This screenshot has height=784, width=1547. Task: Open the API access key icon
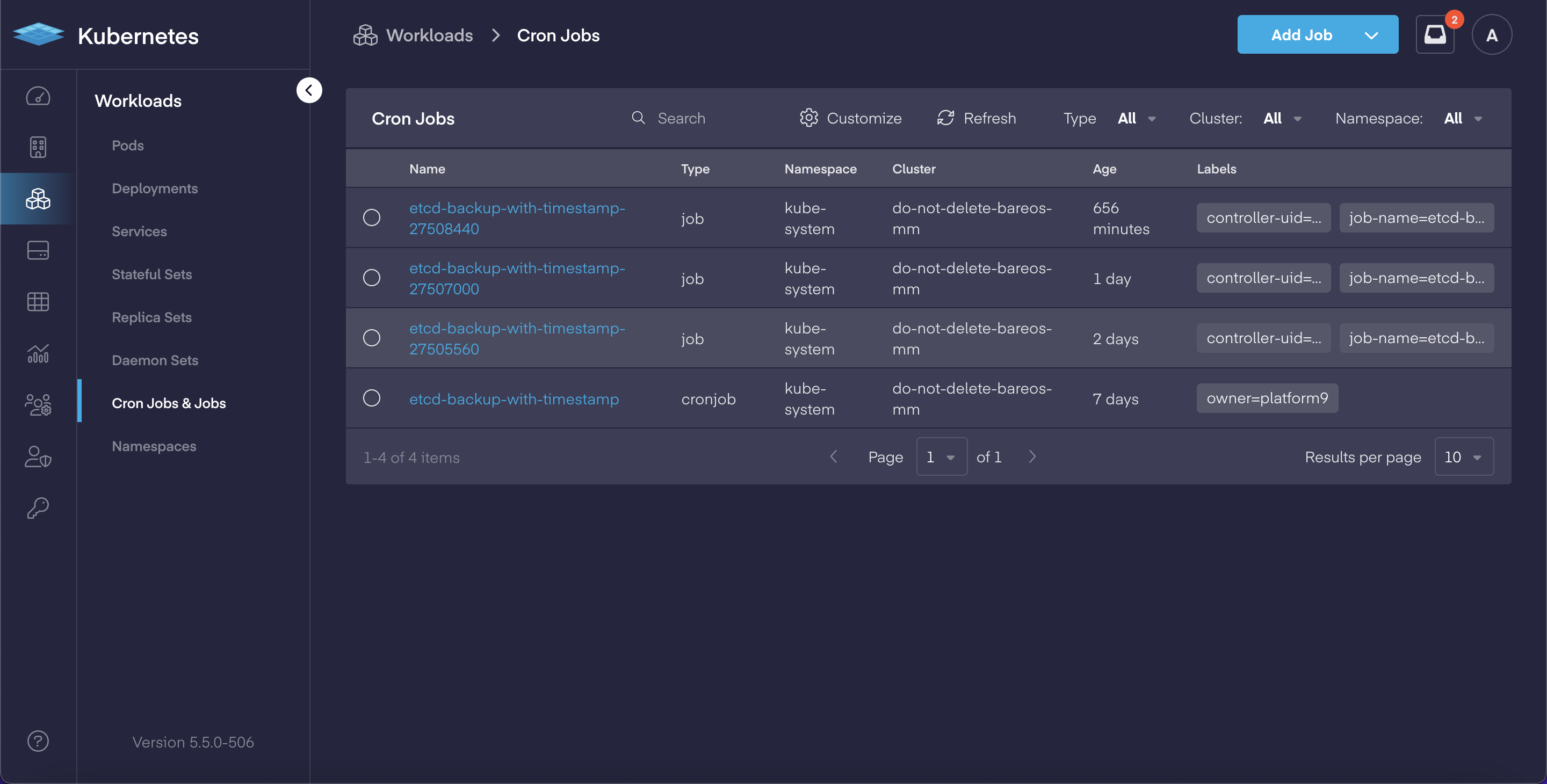click(x=38, y=508)
